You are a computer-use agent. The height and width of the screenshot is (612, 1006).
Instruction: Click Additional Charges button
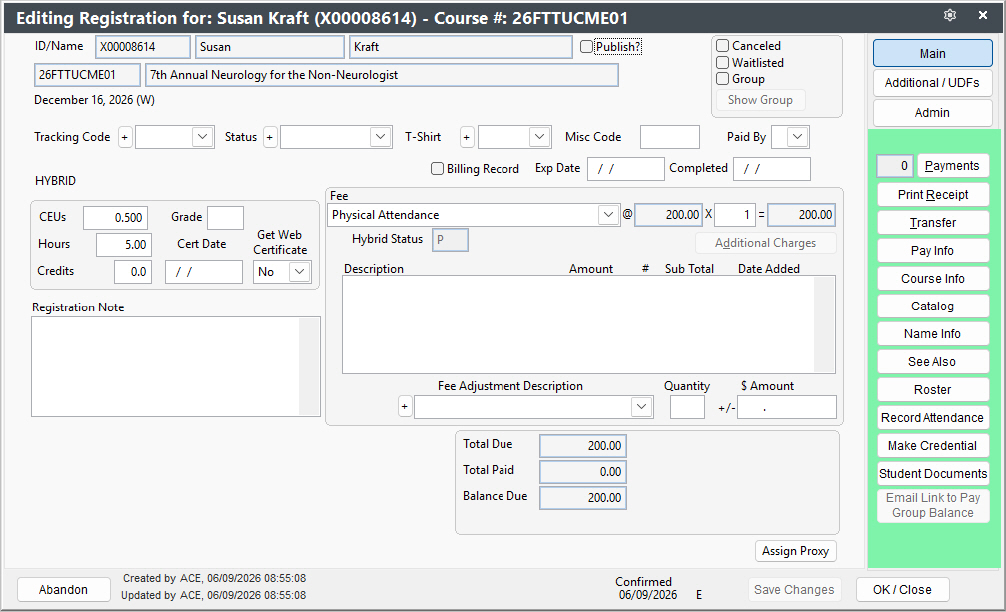[765, 243]
